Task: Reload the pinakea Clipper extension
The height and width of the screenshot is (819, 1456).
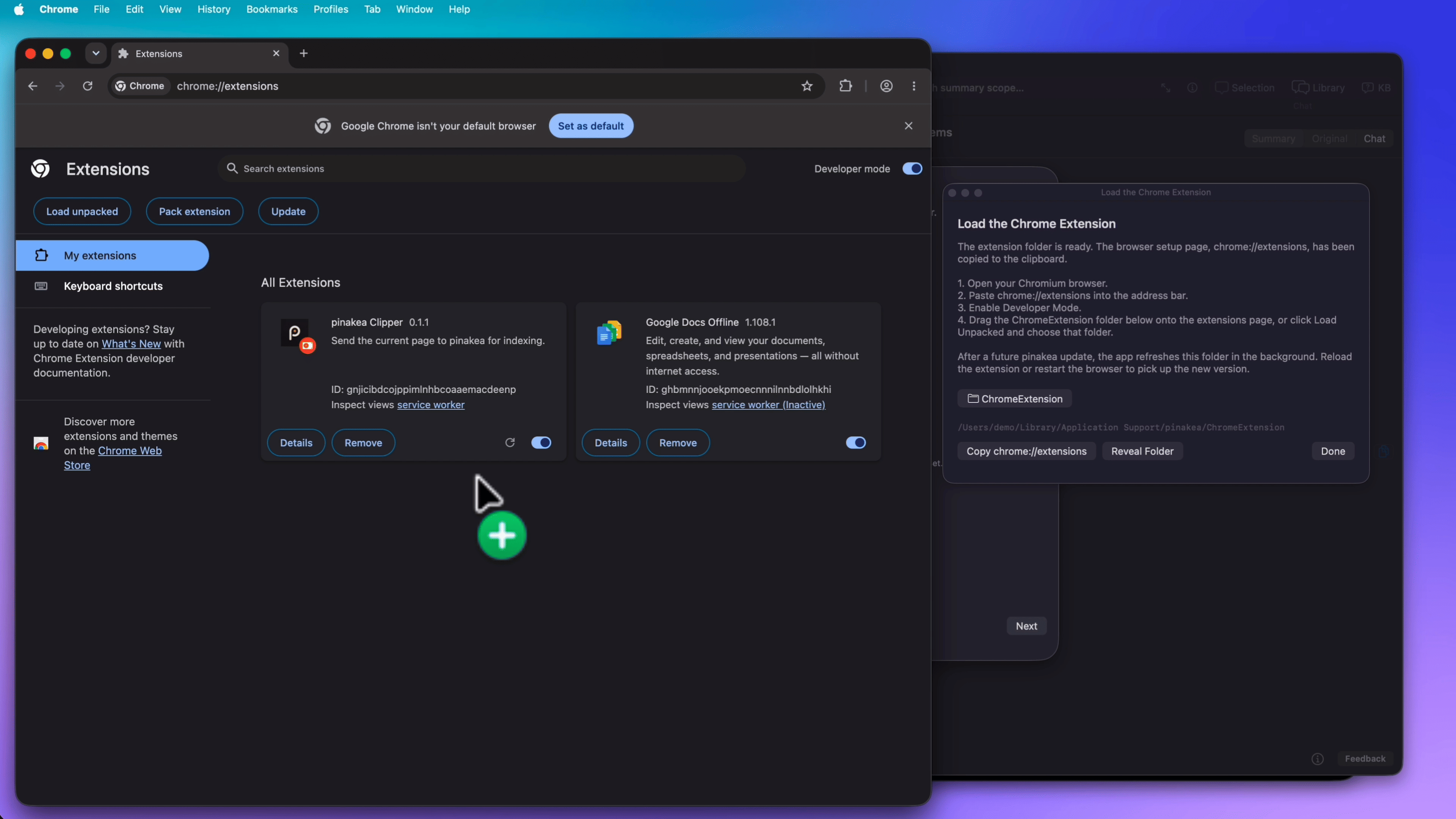Action: (510, 442)
